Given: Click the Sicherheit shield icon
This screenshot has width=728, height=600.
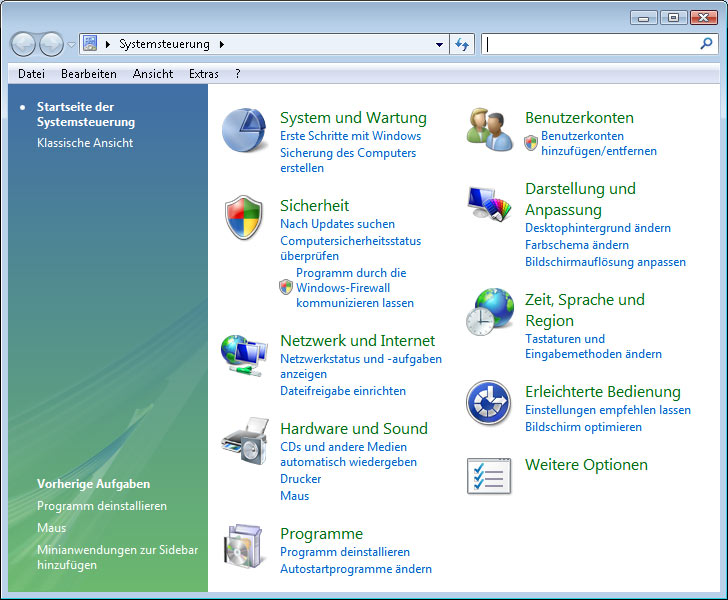Looking at the screenshot, I should [244, 217].
